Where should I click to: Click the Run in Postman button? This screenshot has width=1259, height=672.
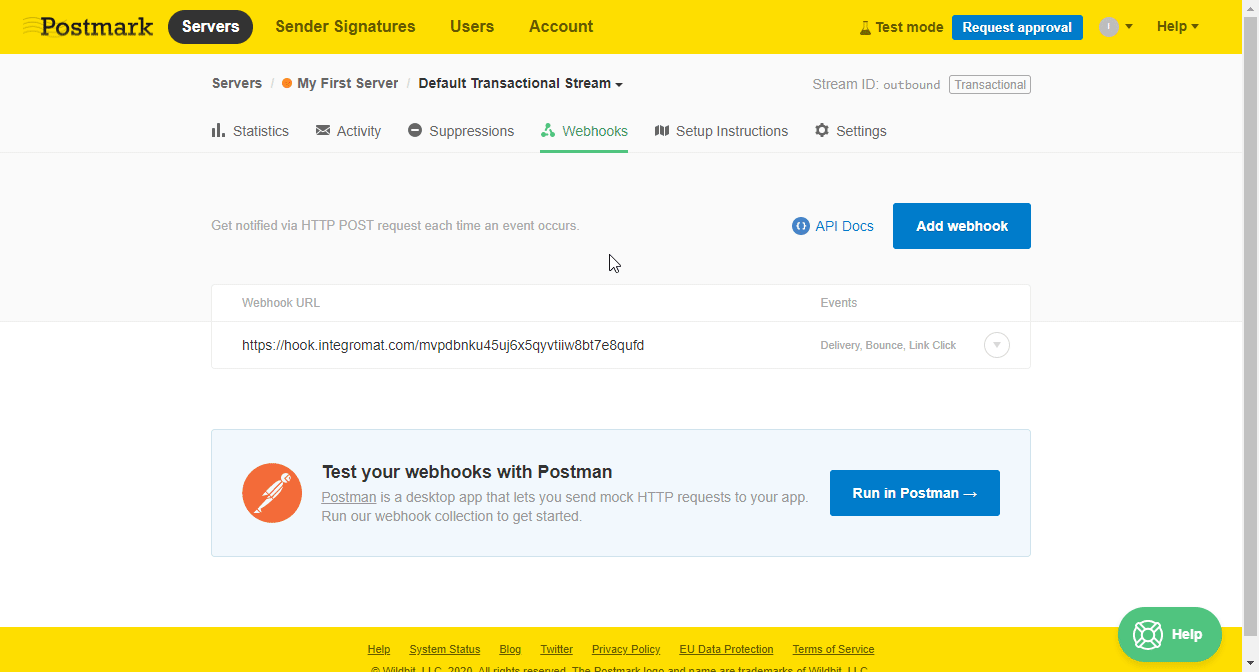coord(915,493)
